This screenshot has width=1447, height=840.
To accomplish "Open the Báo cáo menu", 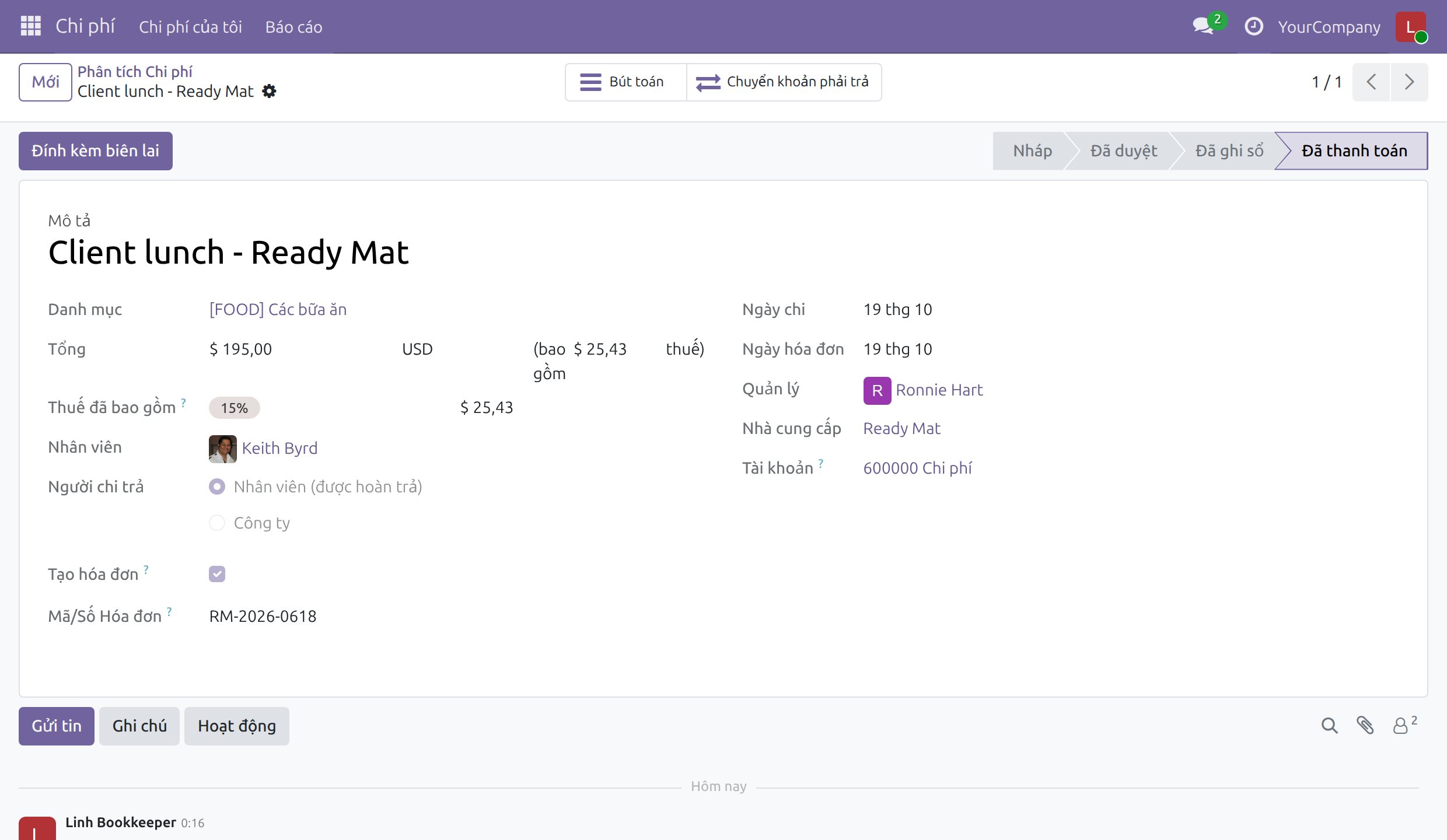I will coord(293,27).
